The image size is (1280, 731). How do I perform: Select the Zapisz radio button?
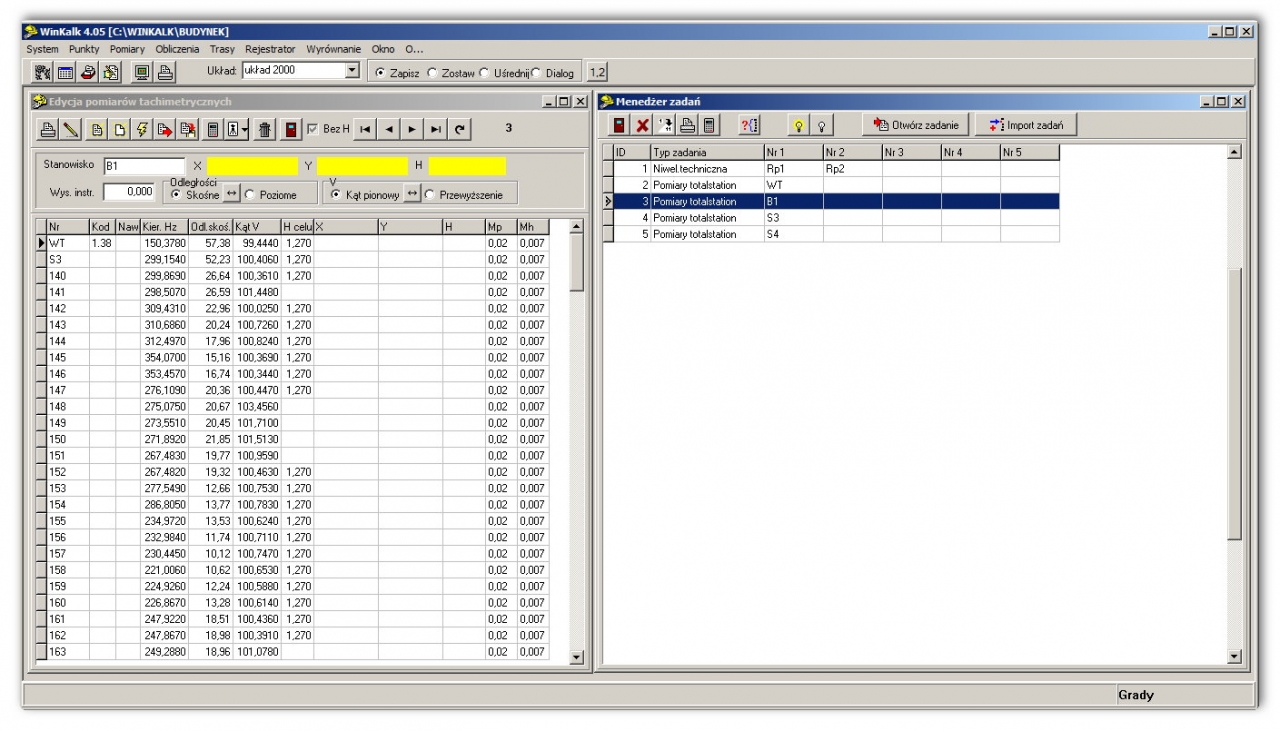point(379,73)
